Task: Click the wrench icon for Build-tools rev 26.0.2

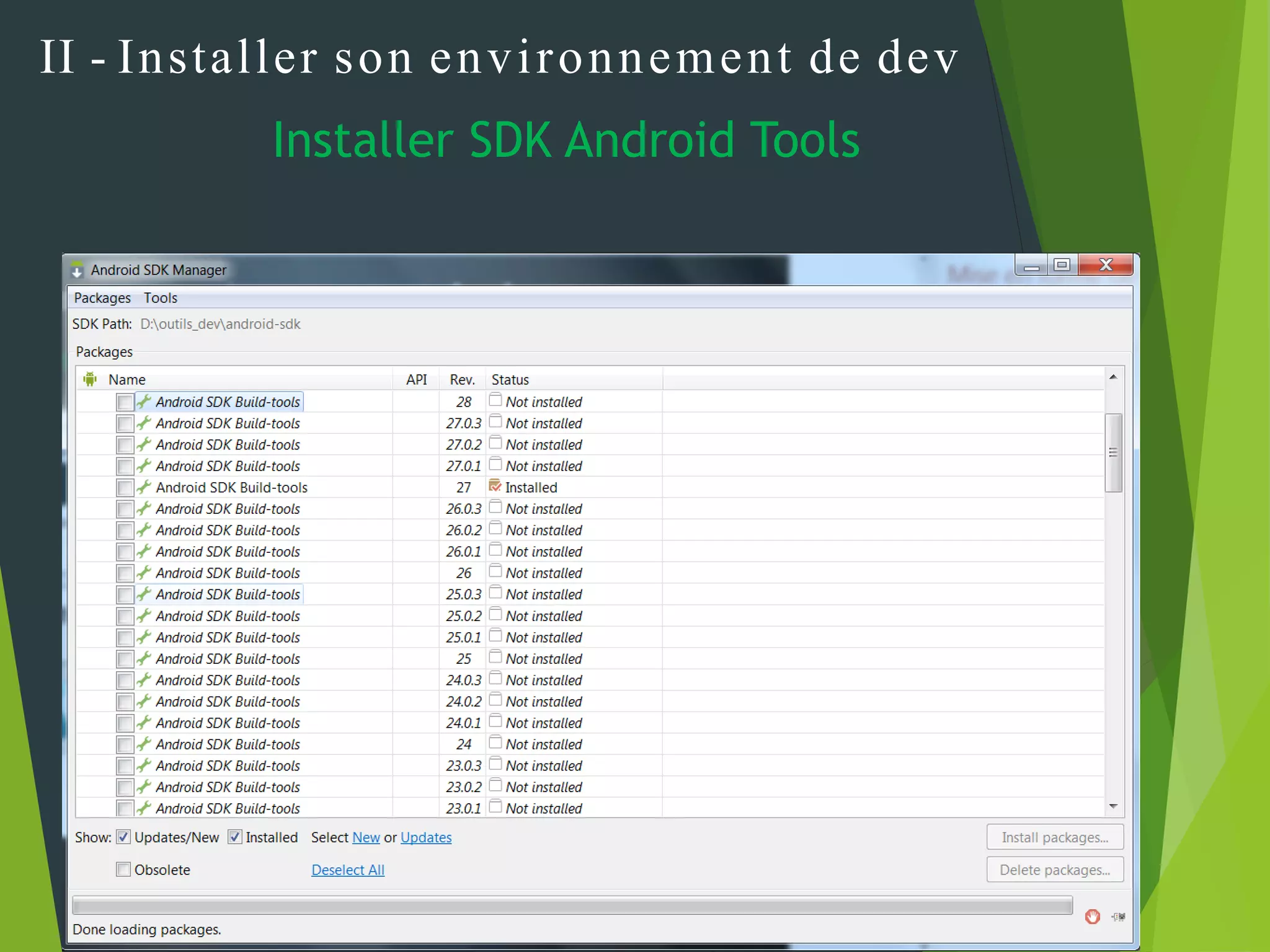Action: pyautogui.click(x=144, y=530)
